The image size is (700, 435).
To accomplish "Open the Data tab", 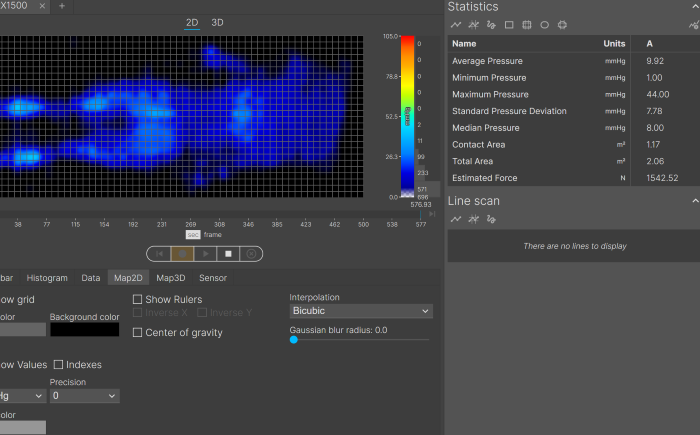I will pyautogui.click(x=91, y=278).
